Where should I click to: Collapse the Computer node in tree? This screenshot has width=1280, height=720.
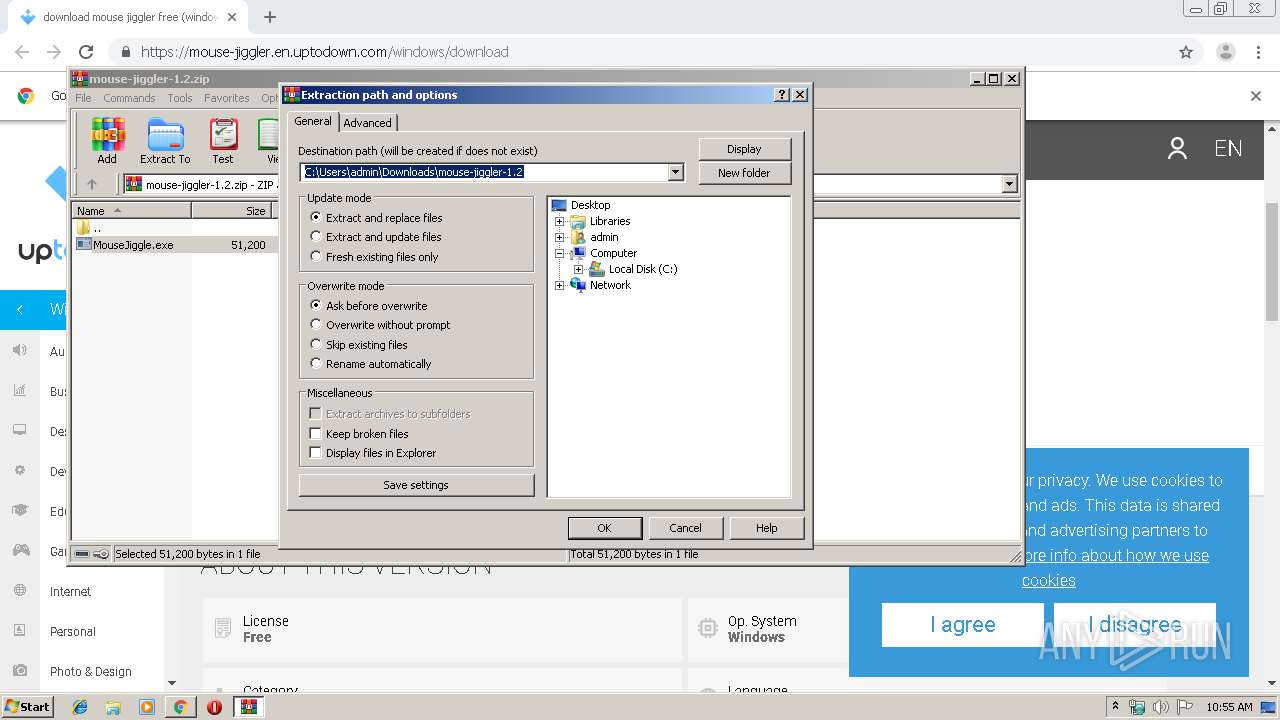[x=560, y=253]
